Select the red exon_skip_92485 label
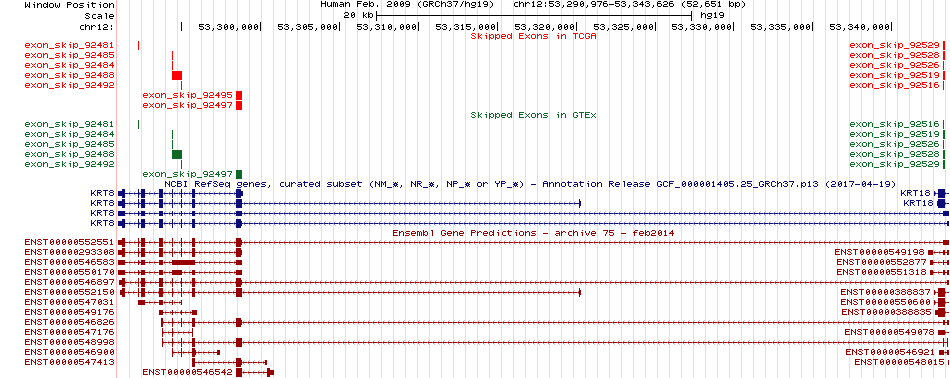The image size is (950, 378). (x=69, y=55)
